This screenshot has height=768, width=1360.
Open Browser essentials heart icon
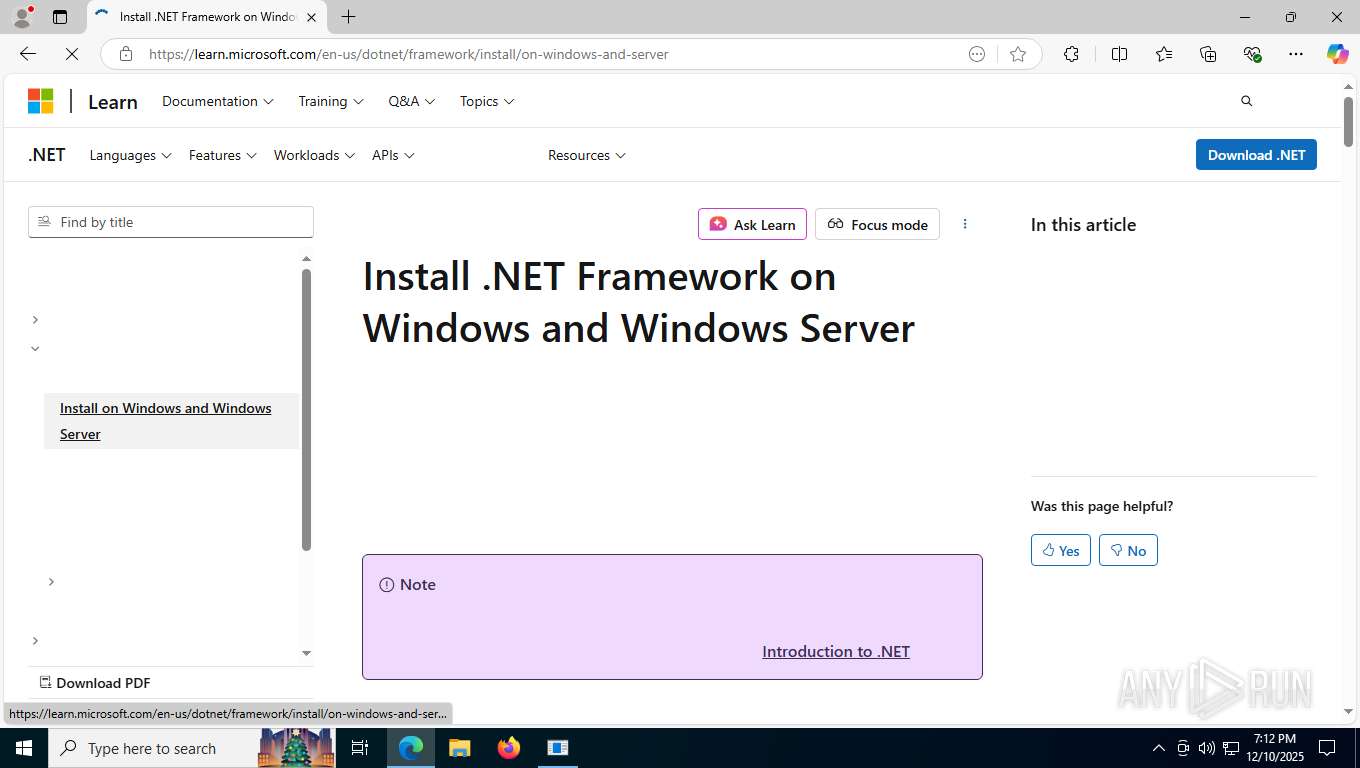(1252, 54)
